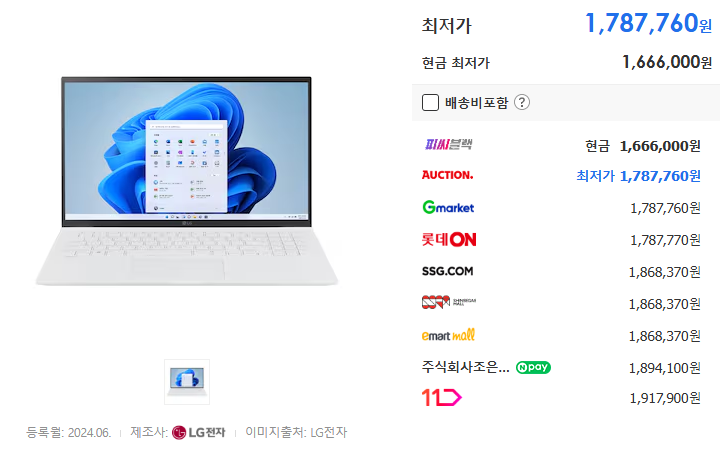Image resolution: width=720 pixels, height=453 pixels.
Task: Open the 롯데ON seller logo
Action: 449,239
